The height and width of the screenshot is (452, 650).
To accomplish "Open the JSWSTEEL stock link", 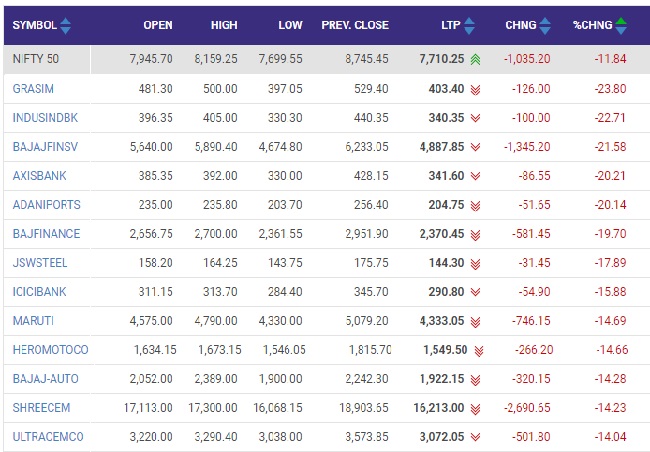I will 40,263.
